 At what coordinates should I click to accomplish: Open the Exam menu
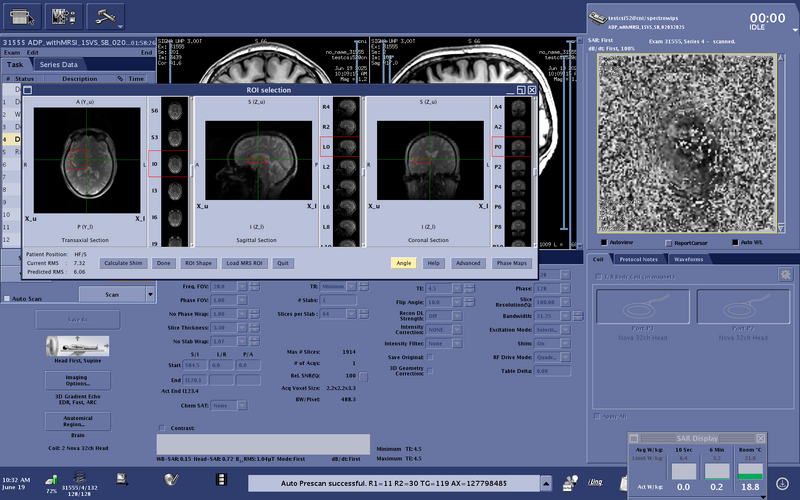pos(12,53)
